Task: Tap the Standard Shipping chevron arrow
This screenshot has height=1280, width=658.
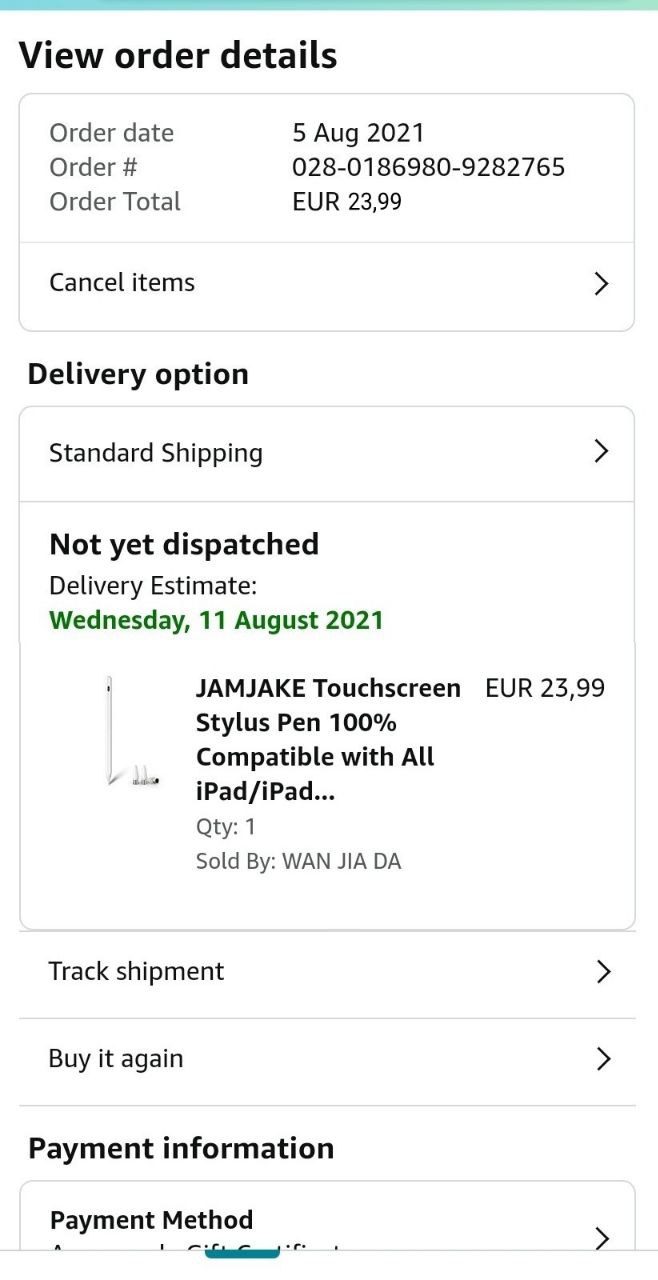Action: (601, 452)
